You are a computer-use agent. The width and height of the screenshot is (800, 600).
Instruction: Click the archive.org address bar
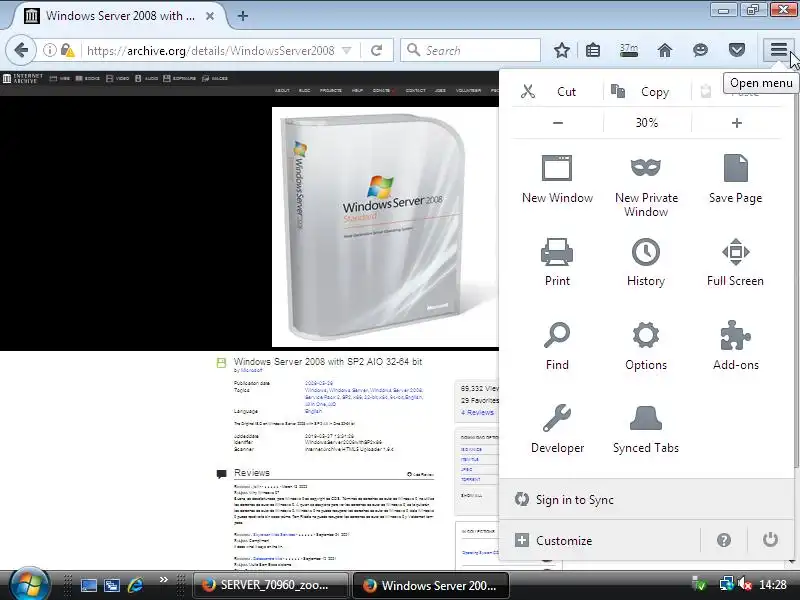pos(210,50)
